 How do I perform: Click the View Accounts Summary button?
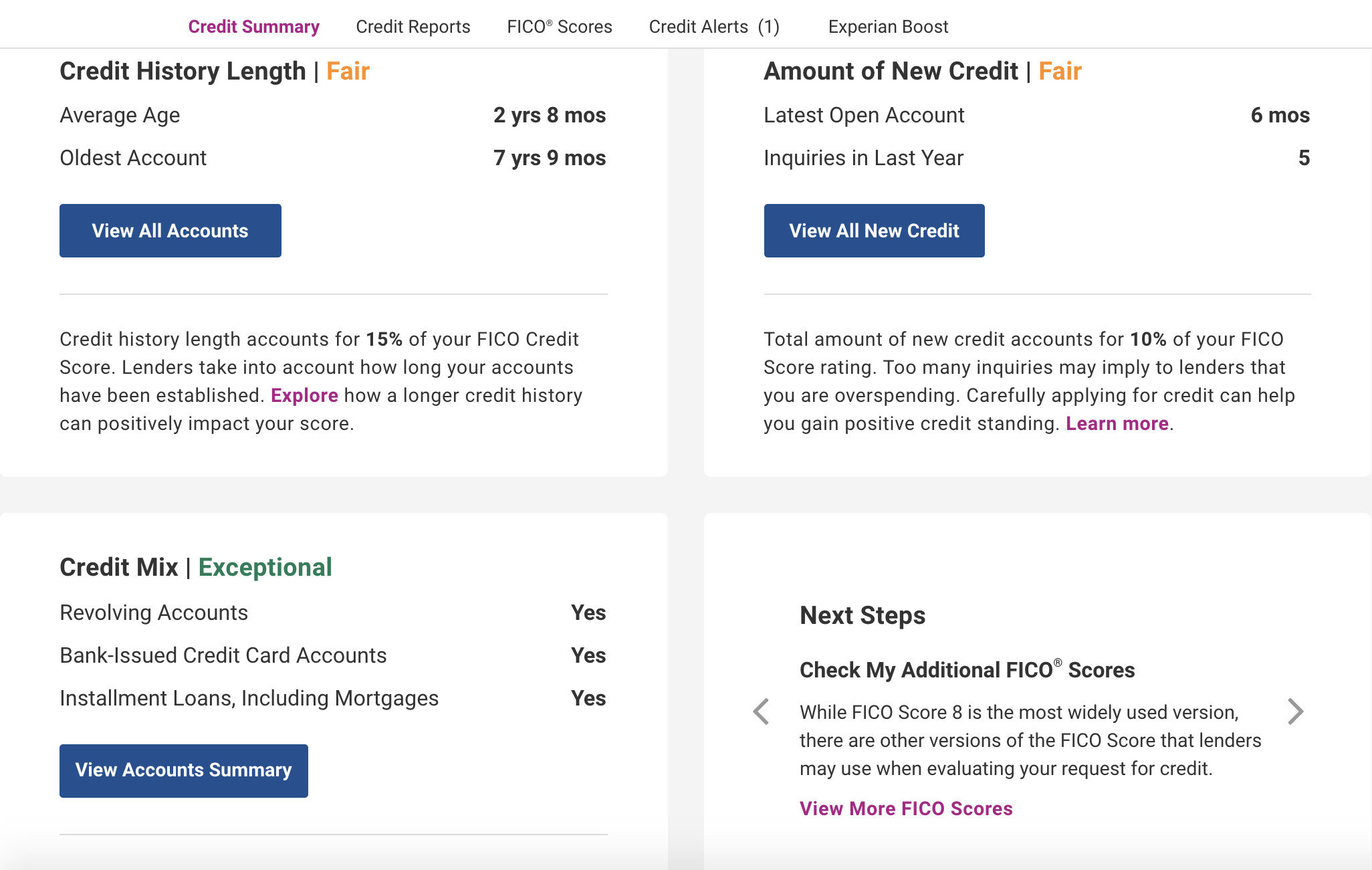[x=183, y=770]
